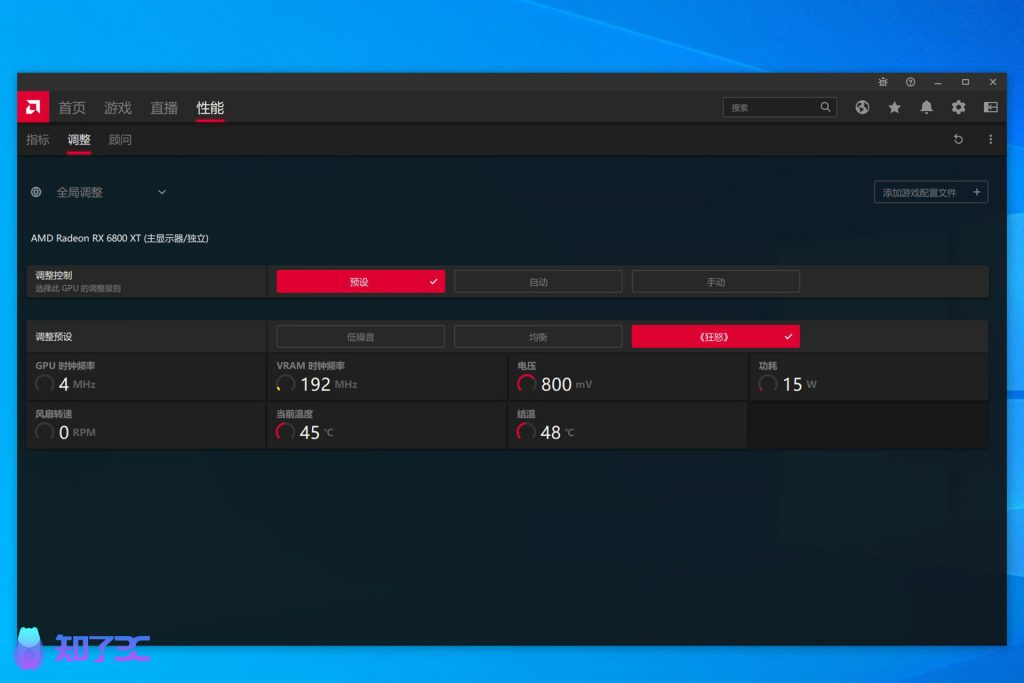
Task: Click the 调整控制 label
Action: pos(54,275)
